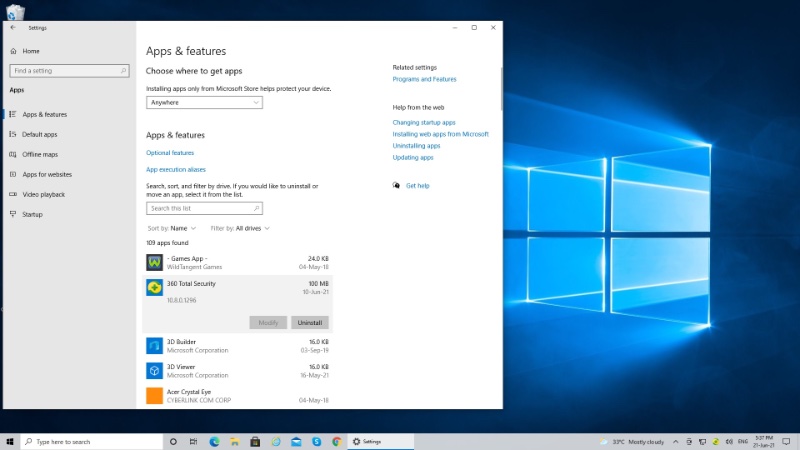Open the Startup settings page
The image size is (800, 450).
click(x=32, y=214)
